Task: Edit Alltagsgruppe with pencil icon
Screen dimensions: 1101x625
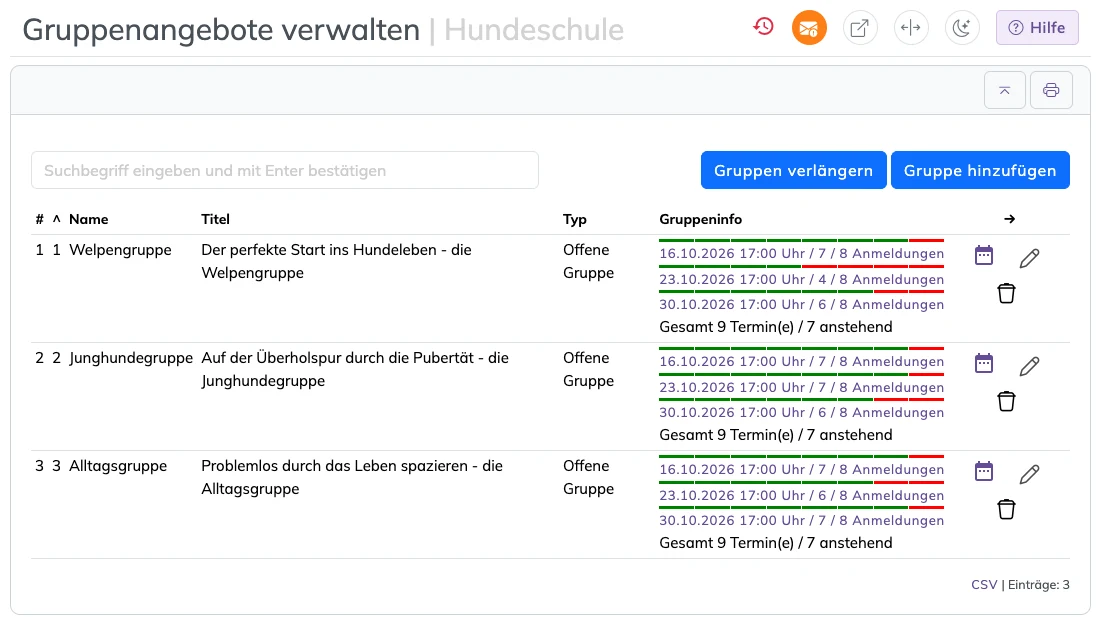Action: pyautogui.click(x=1029, y=474)
